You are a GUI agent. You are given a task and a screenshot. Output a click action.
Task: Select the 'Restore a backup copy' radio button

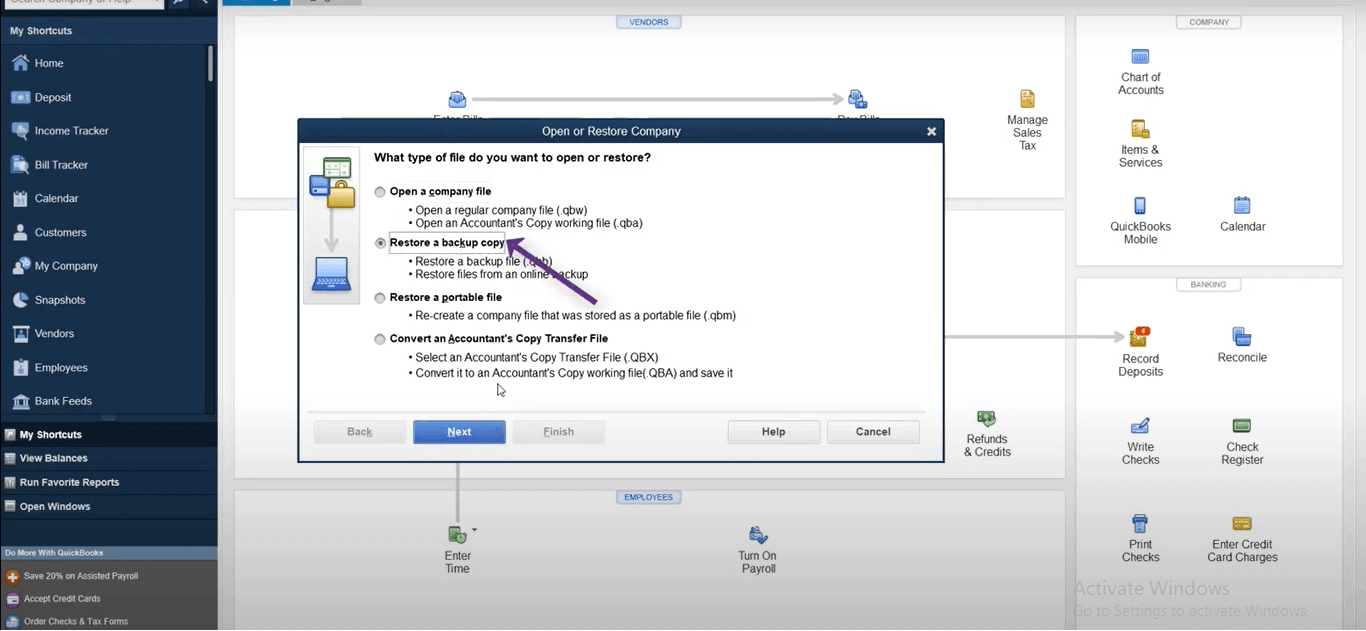point(380,243)
